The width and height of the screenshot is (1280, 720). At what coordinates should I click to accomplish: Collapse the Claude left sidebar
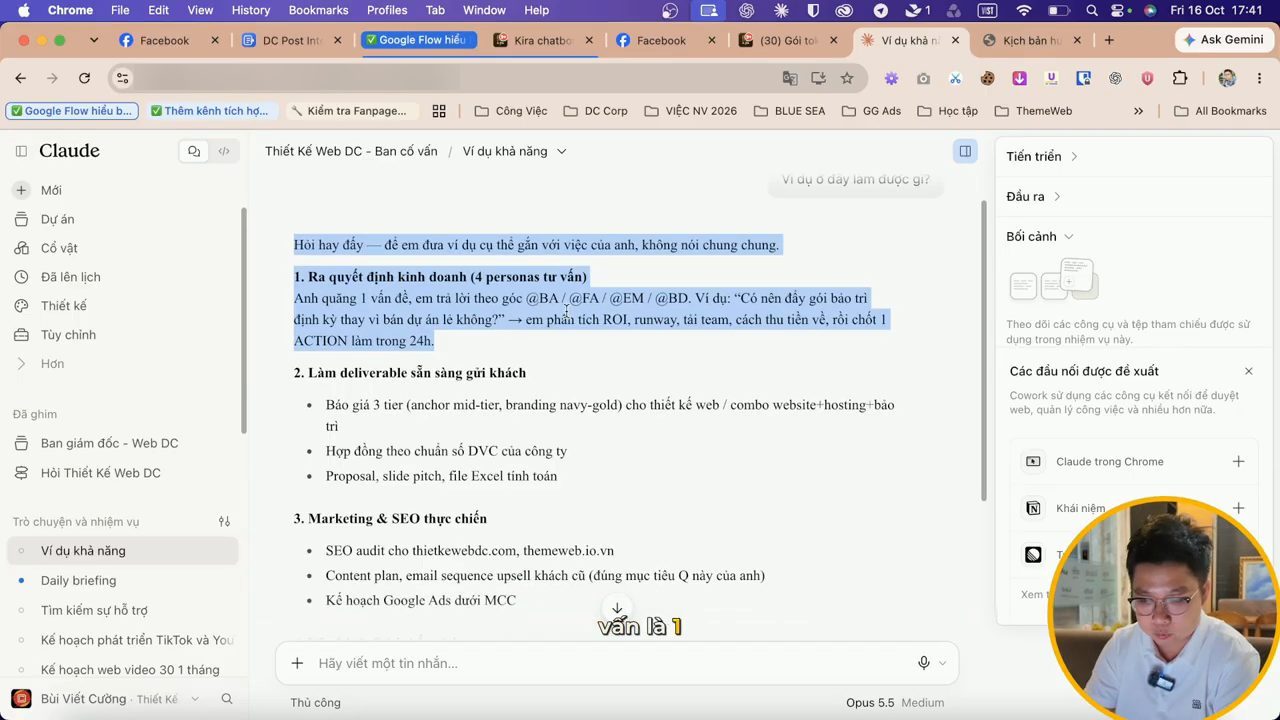[21, 151]
